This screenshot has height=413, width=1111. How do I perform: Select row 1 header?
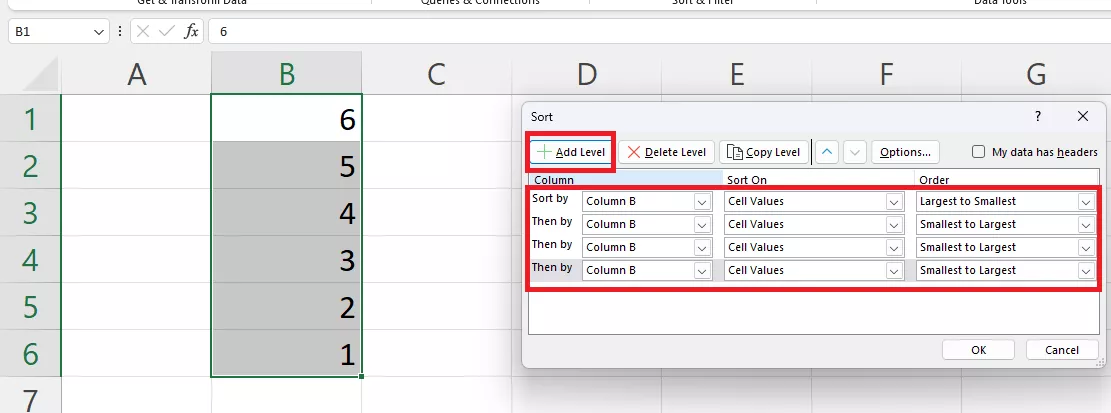pyautogui.click(x=30, y=118)
